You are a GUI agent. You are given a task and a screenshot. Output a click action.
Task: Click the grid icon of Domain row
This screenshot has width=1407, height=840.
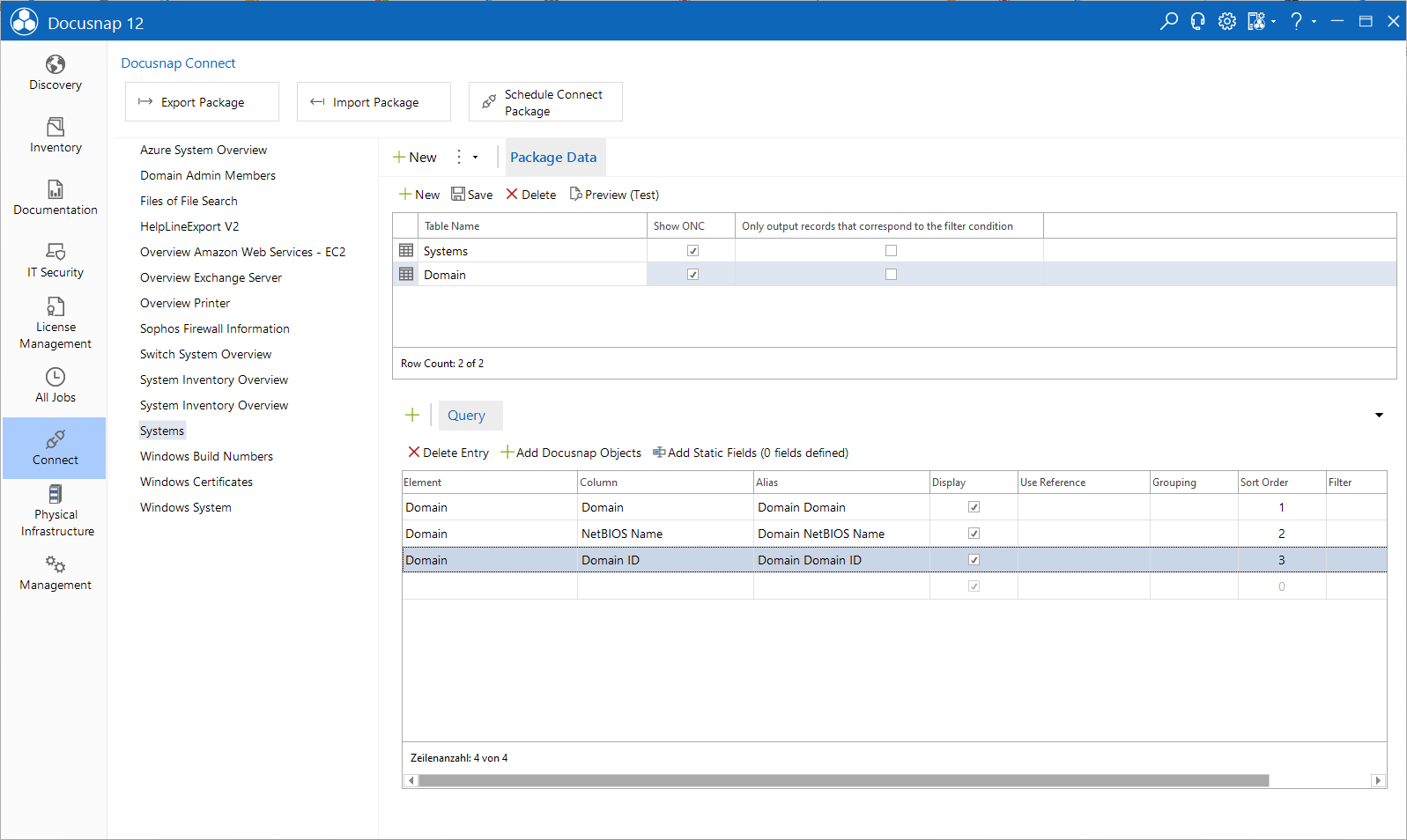[x=406, y=275]
